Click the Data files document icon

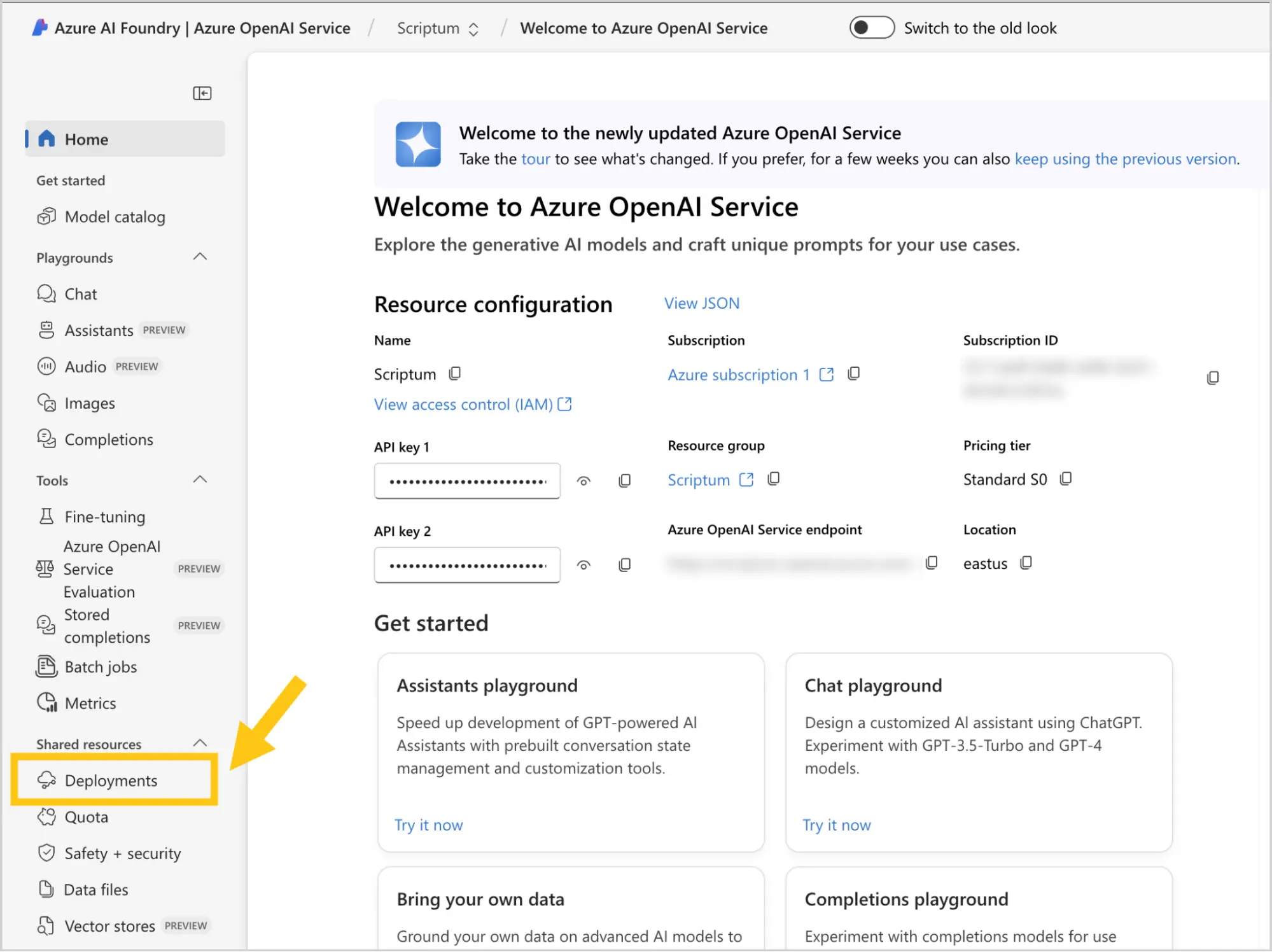coord(46,889)
